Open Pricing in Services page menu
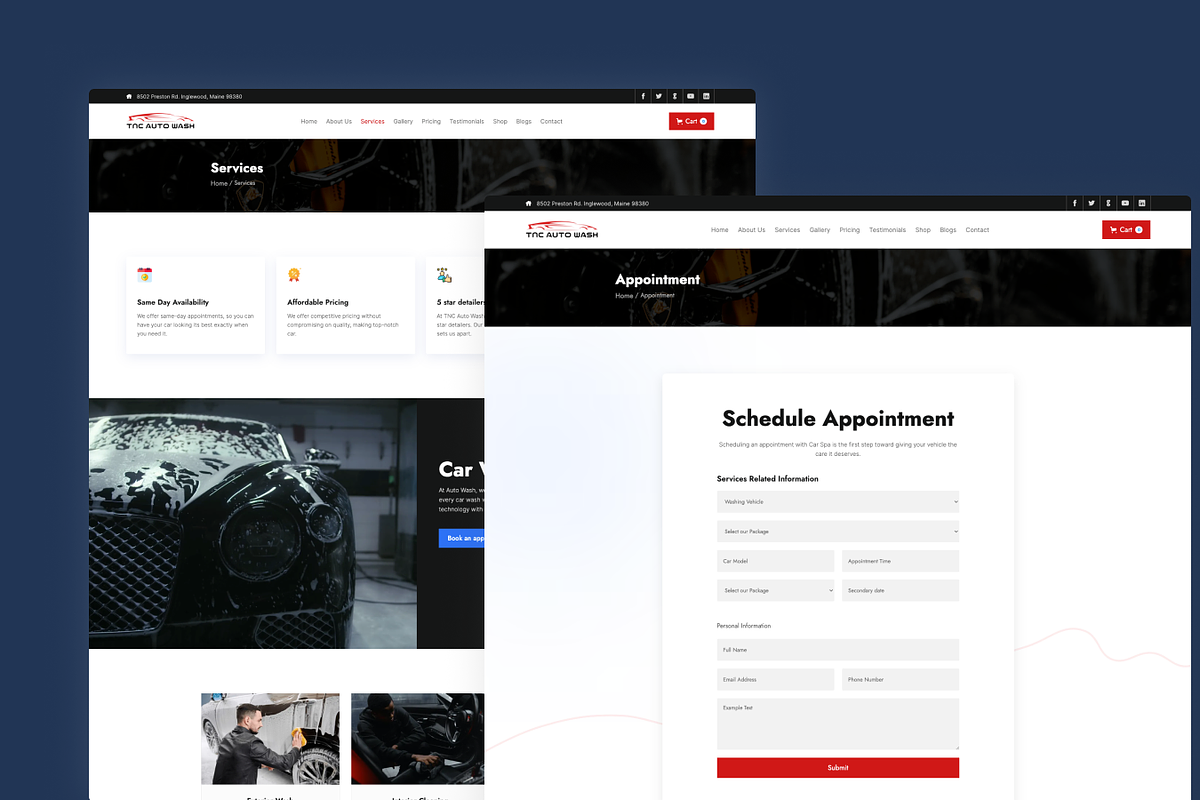This screenshot has width=1200, height=800. pyautogui.click(x=431, y=121)
